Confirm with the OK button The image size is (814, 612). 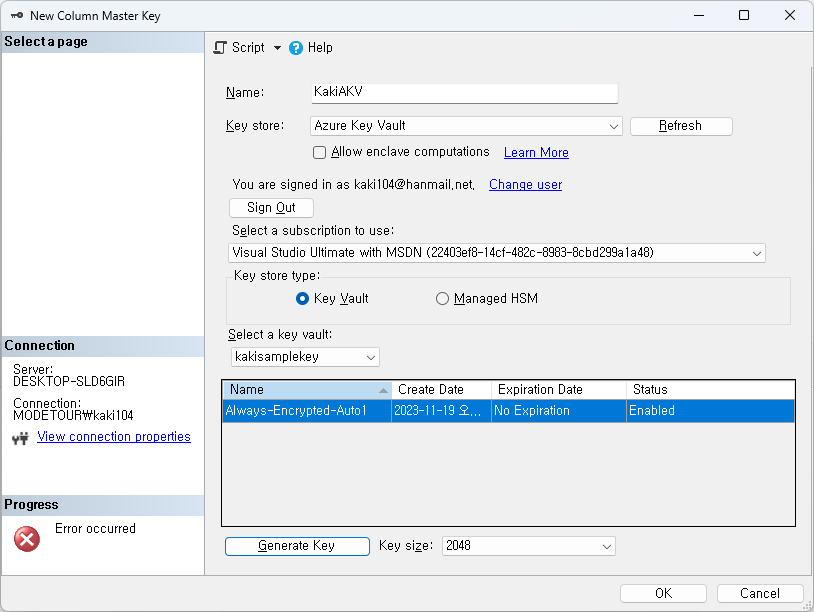[x=663, y=593]
